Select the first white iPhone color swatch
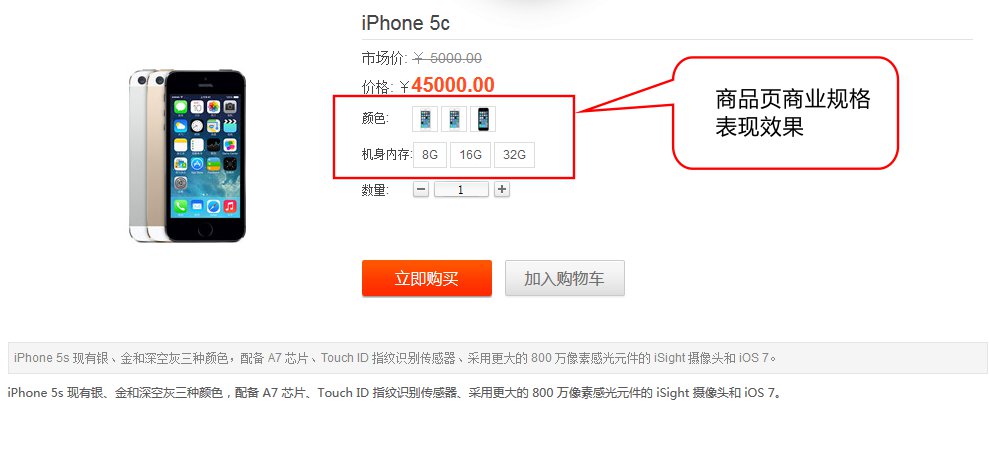The width and height of the screenshot is (989, 465). [x=425, y=119]
